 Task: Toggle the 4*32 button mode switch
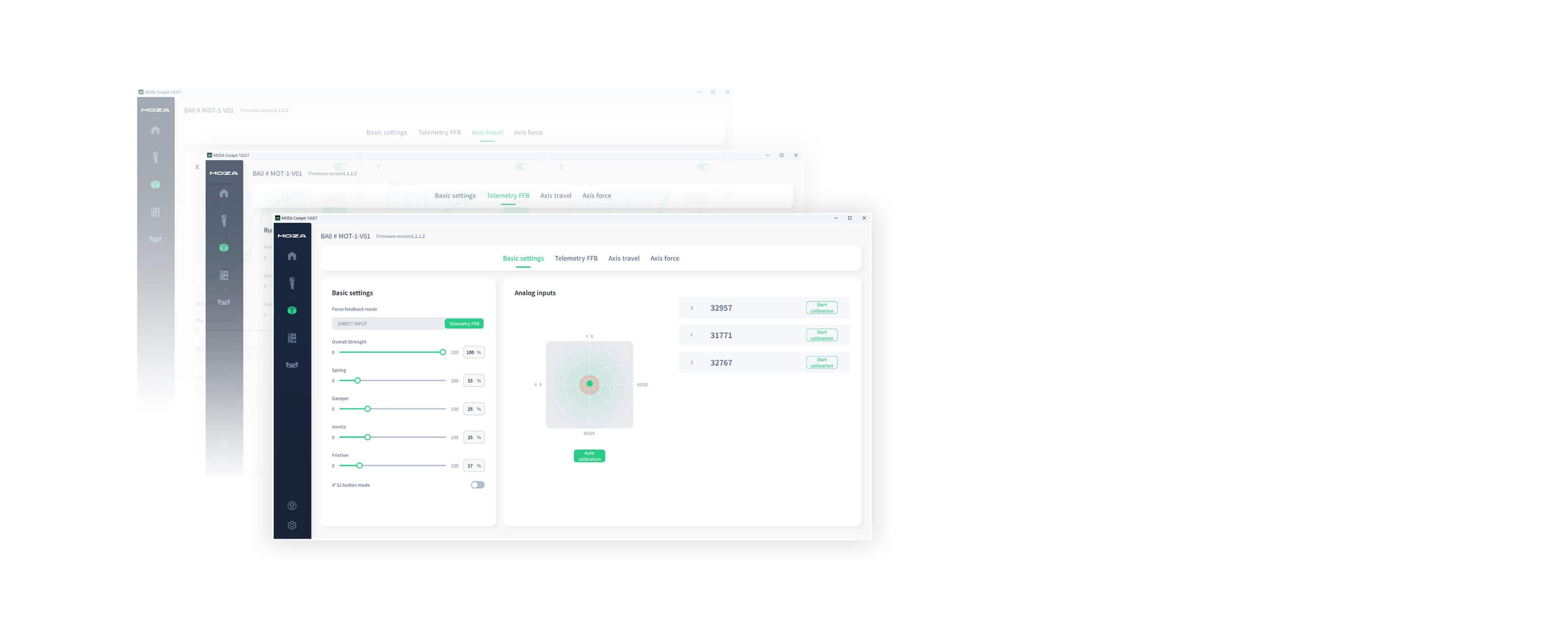click(x=478, y=485)
